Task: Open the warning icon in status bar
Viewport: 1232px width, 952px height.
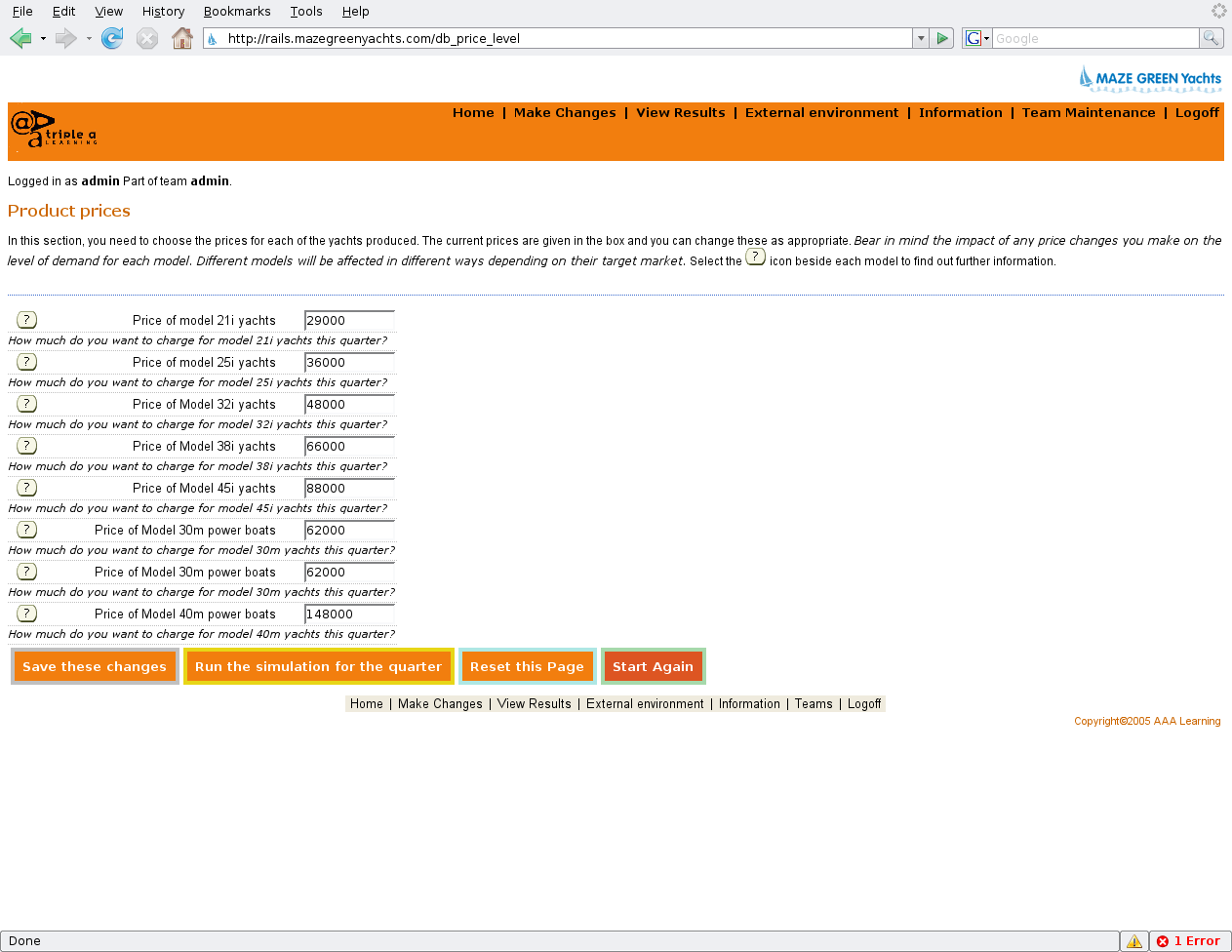Action: (x=1133, y=941)
